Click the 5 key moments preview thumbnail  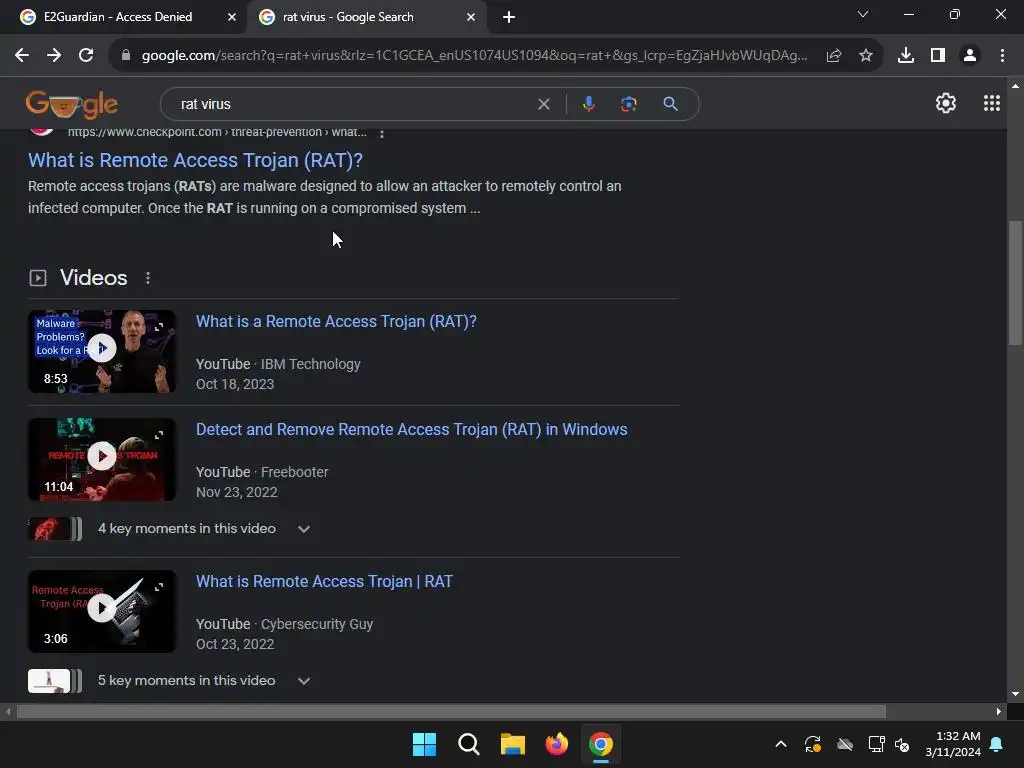(55, 681)
